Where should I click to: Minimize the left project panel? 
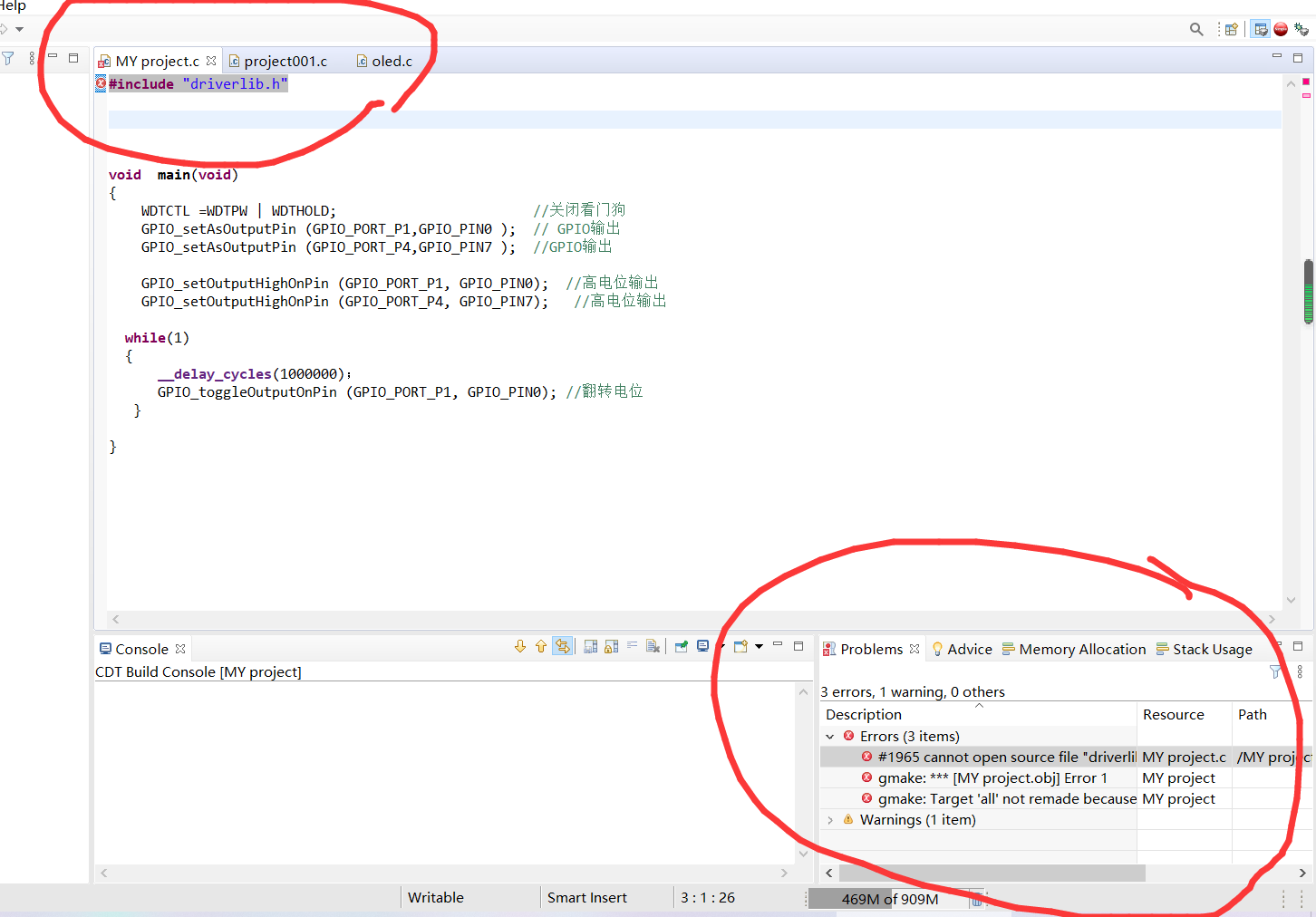pos(53,57)
